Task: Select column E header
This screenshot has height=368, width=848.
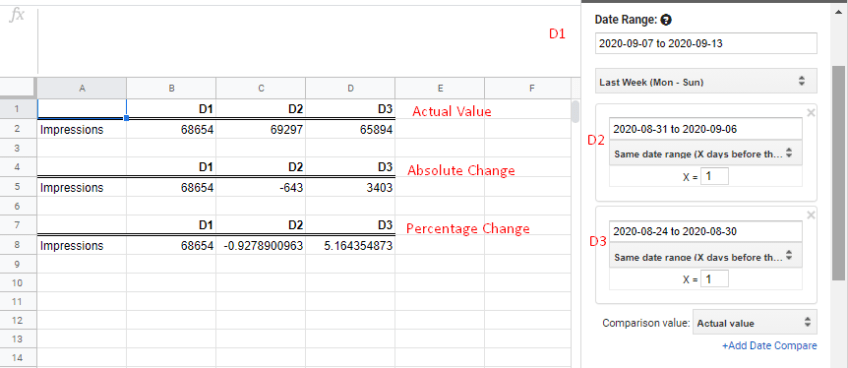Action: click(440, 88)
